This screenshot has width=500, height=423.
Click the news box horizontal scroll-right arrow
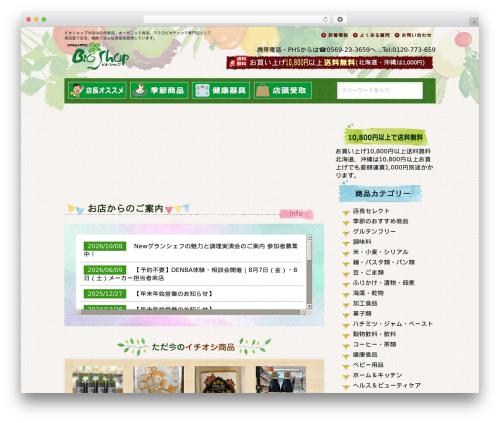[303, 312]
